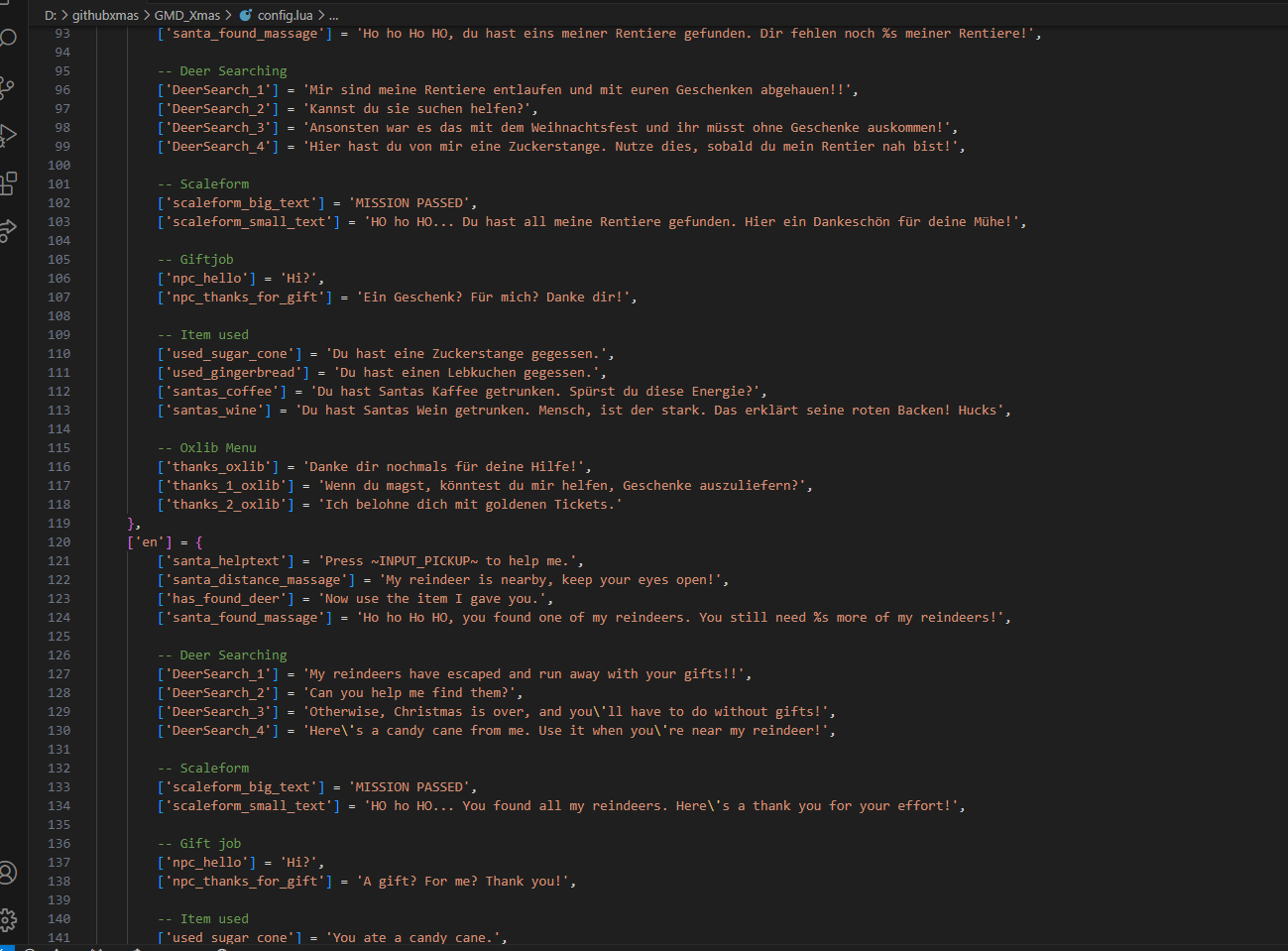Image resolution: width=1288 pixels, height=951 pixels.
Task: Click the 'thanks_2_oxlib' key
Action: (x=226, y=505)
